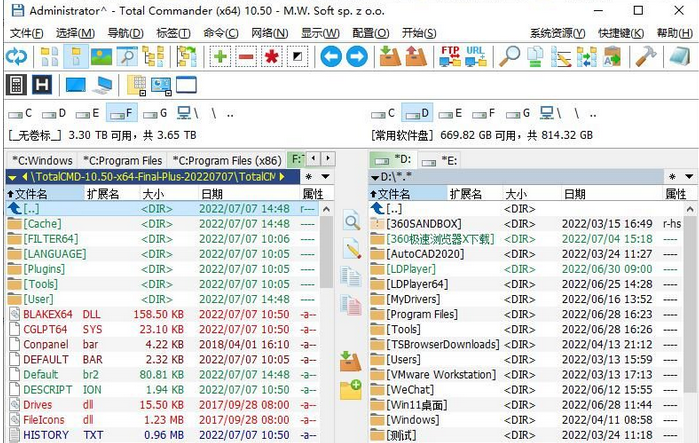Unselect group with red minus icon
Viewport: 699px width, 443px height.
coord(246,57)
